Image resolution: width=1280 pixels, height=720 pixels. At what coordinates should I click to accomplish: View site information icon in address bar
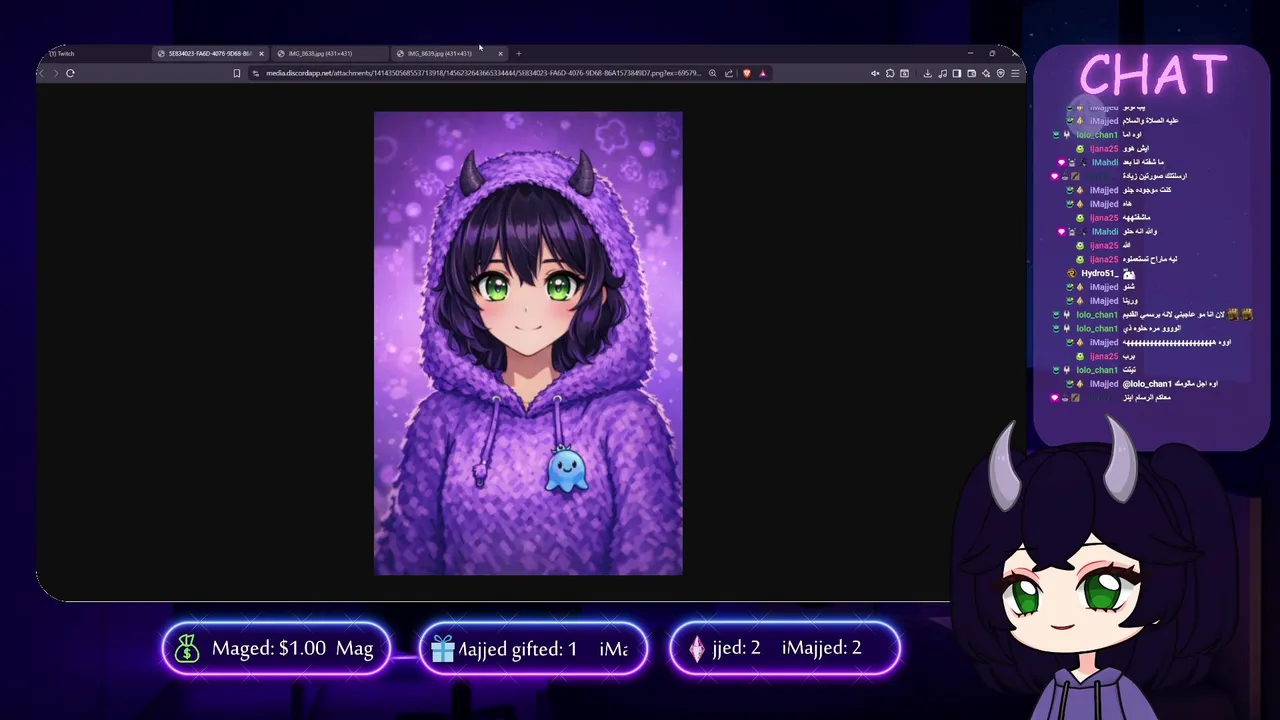(x=256, y=73)
